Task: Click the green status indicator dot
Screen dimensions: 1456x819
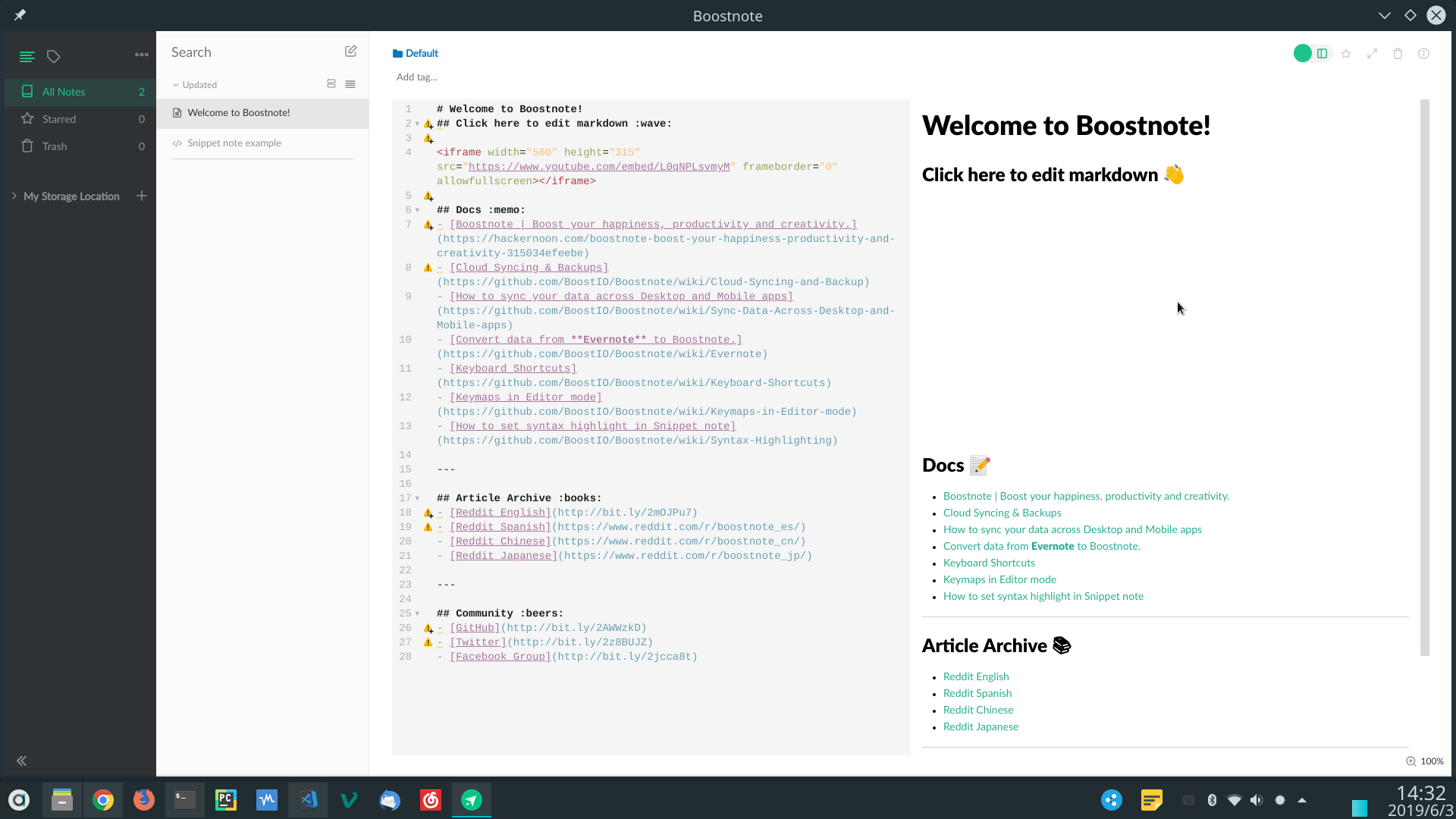Action: tap(1302, 53)
